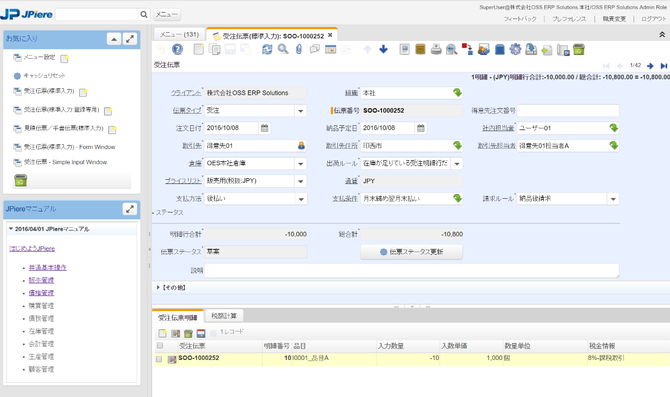The height and width of the screenshot is (397, 670).
Task: Click save icon in detail tab toolbar
Action: click(201, 333)
